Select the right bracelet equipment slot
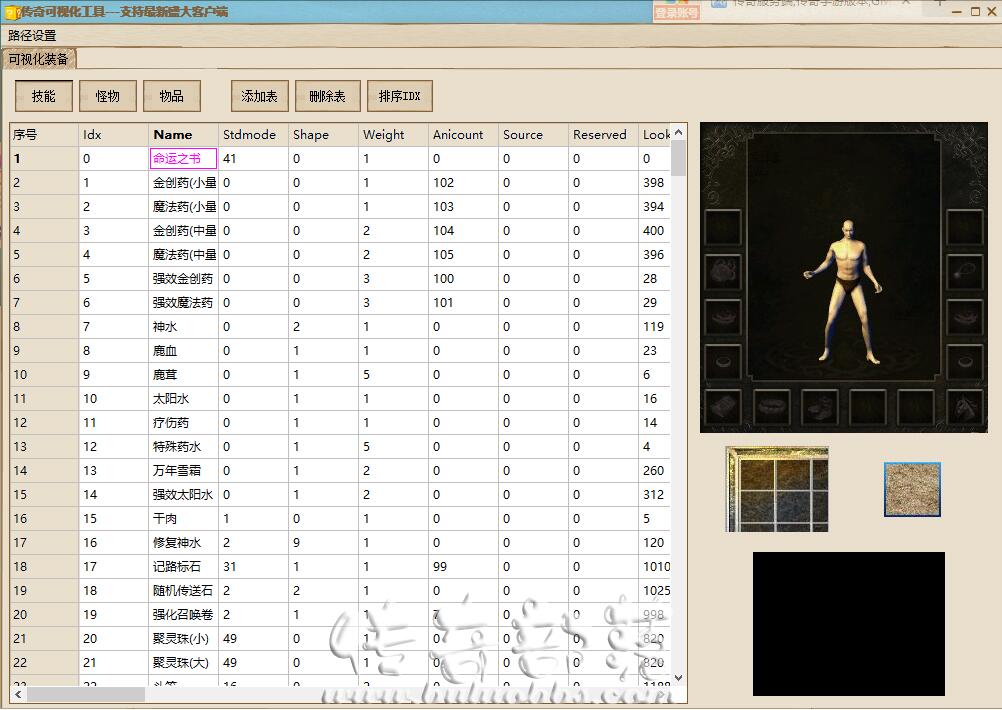The height and width of the screenshot is (710, 1002). point(964,317)
